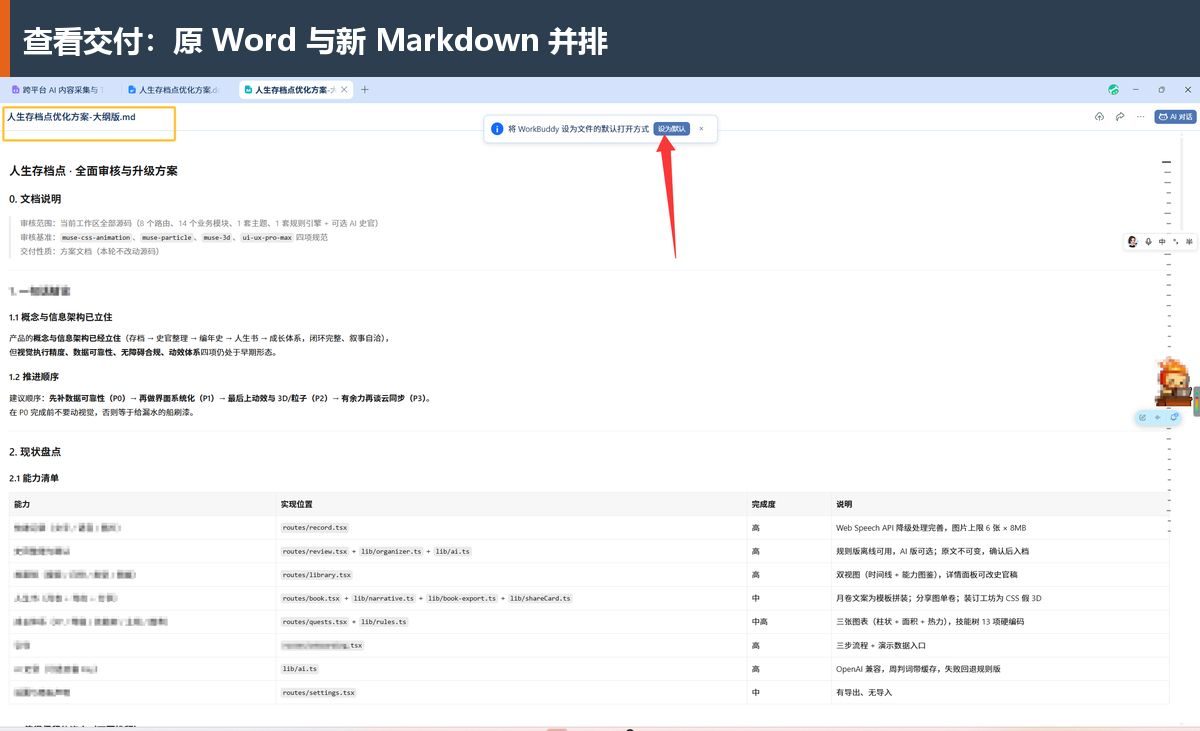Click the routes/quests.tsx code in the table

point(314,622)
